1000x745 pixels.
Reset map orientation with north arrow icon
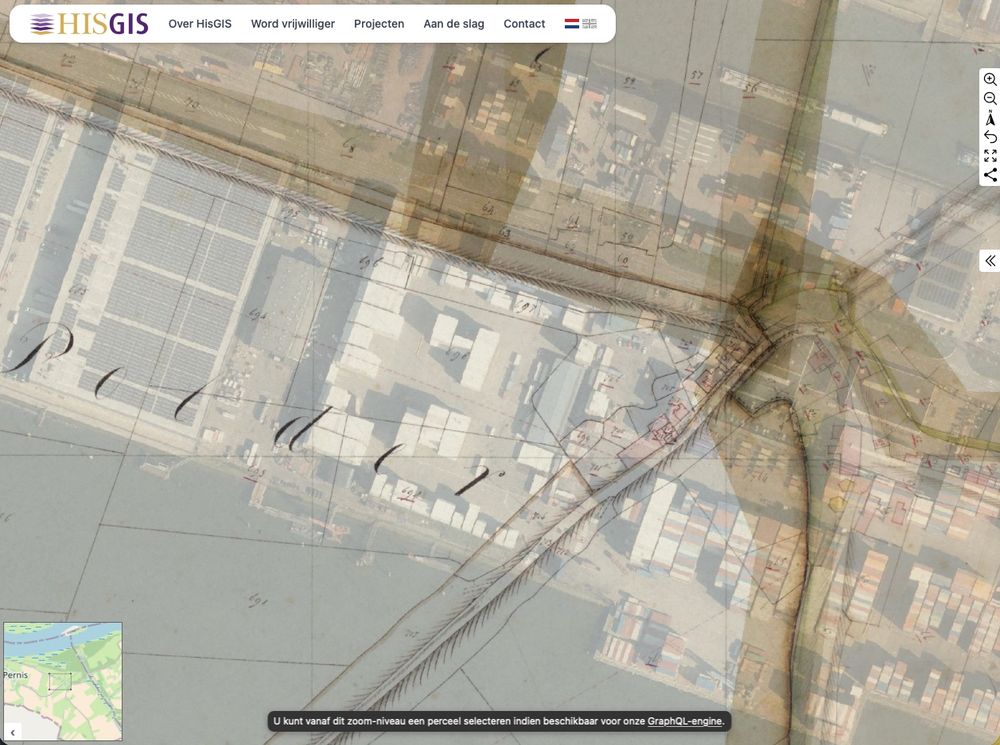(x=990, y=118)
